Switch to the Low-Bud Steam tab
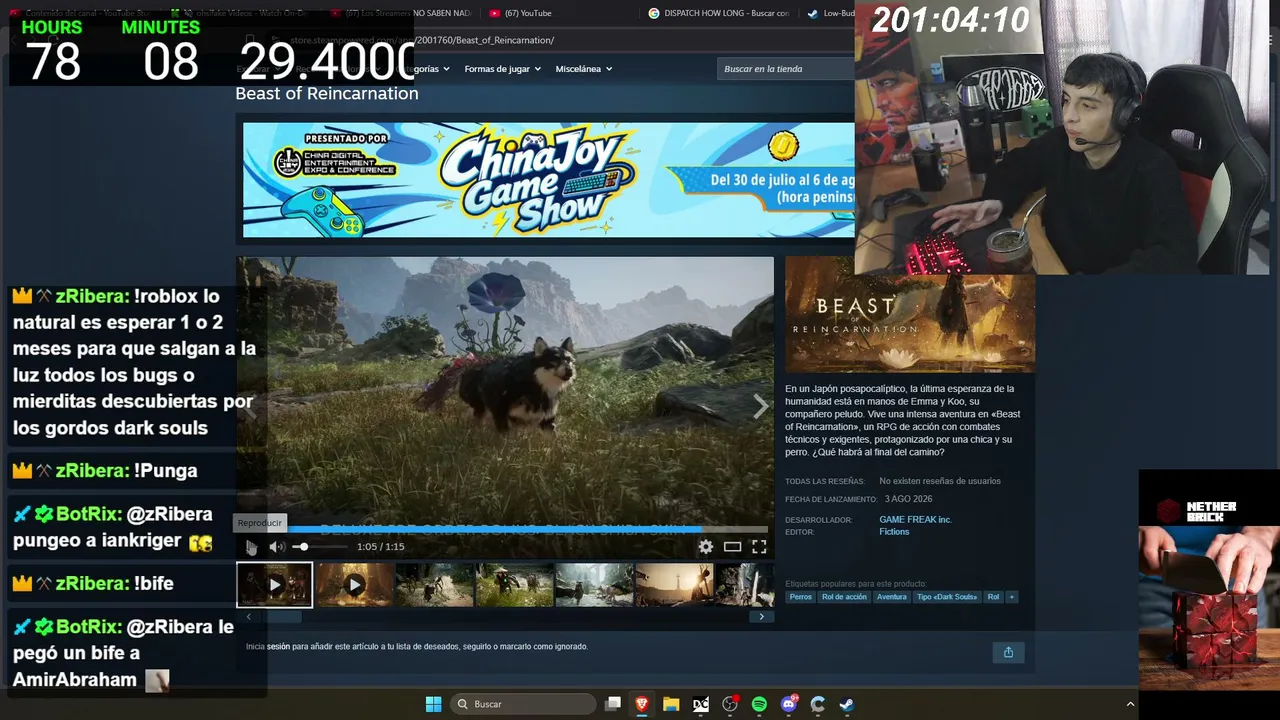1280x720 pixels. [830, 13]
